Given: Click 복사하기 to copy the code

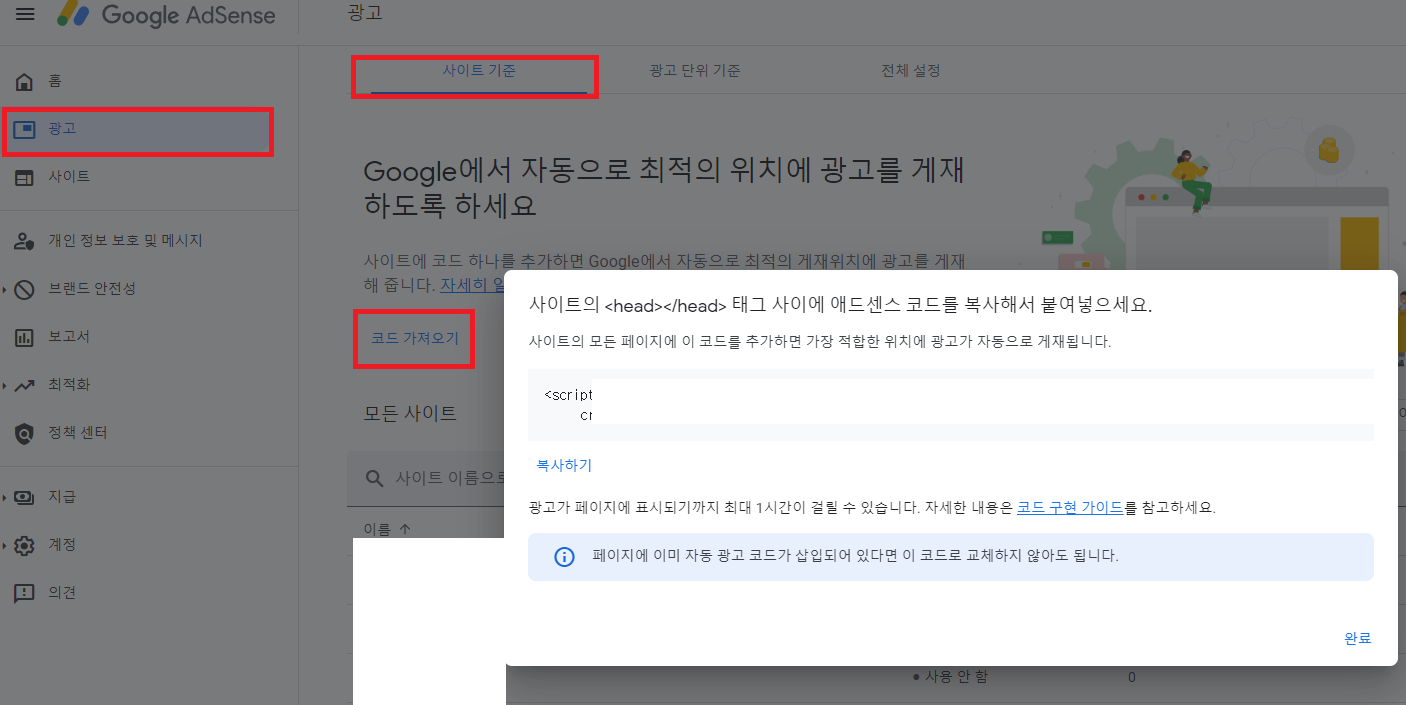Looking at the screenshot, I should tap(564, 465).
